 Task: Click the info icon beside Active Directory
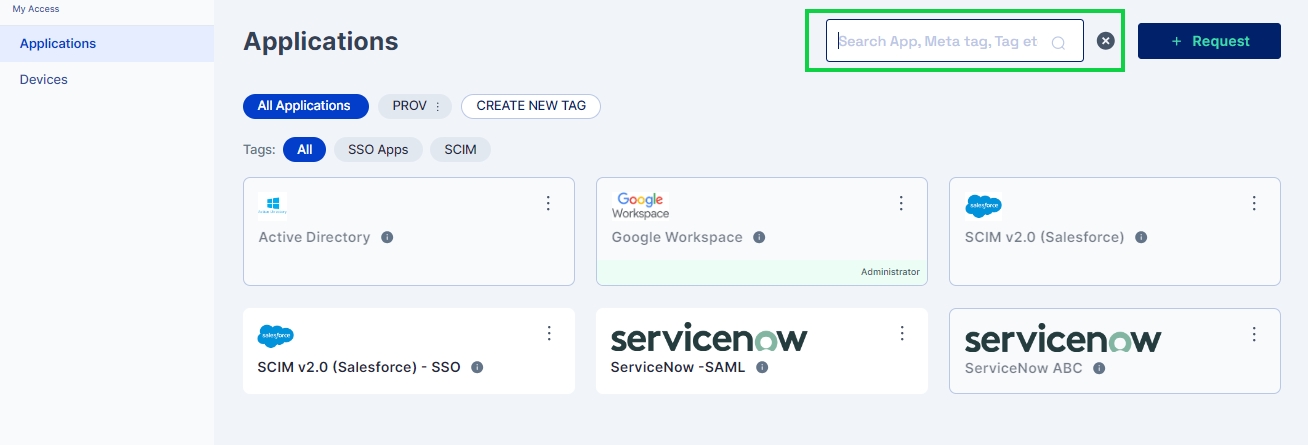[387, 238]
